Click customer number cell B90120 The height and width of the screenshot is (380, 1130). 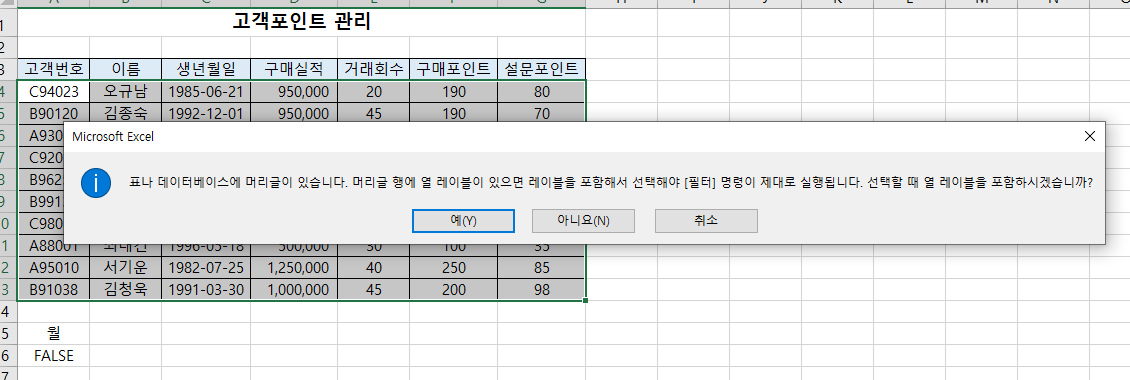pos(54,113)
